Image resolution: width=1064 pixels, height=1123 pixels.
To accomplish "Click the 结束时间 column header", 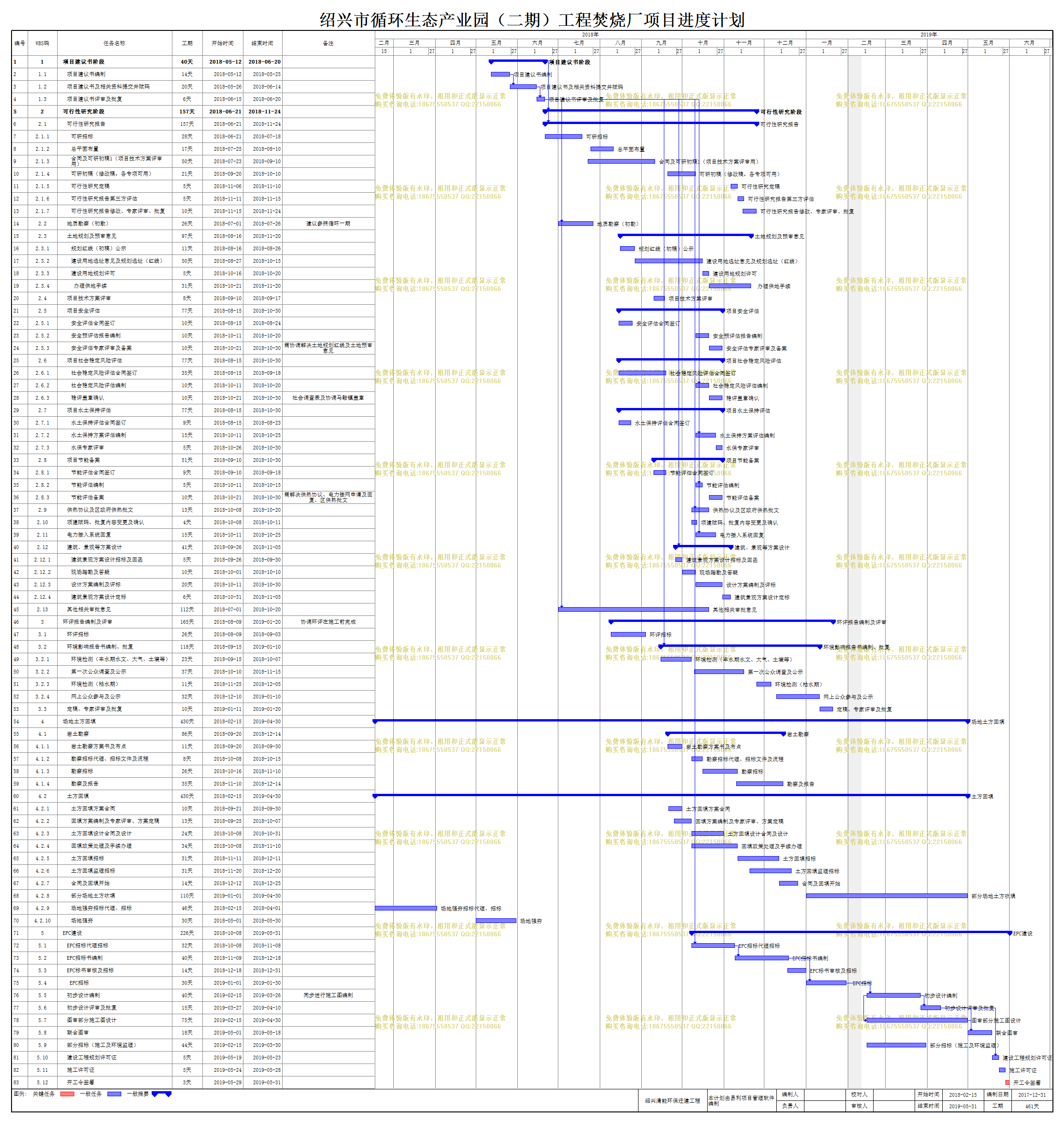I will coord(263,43).
